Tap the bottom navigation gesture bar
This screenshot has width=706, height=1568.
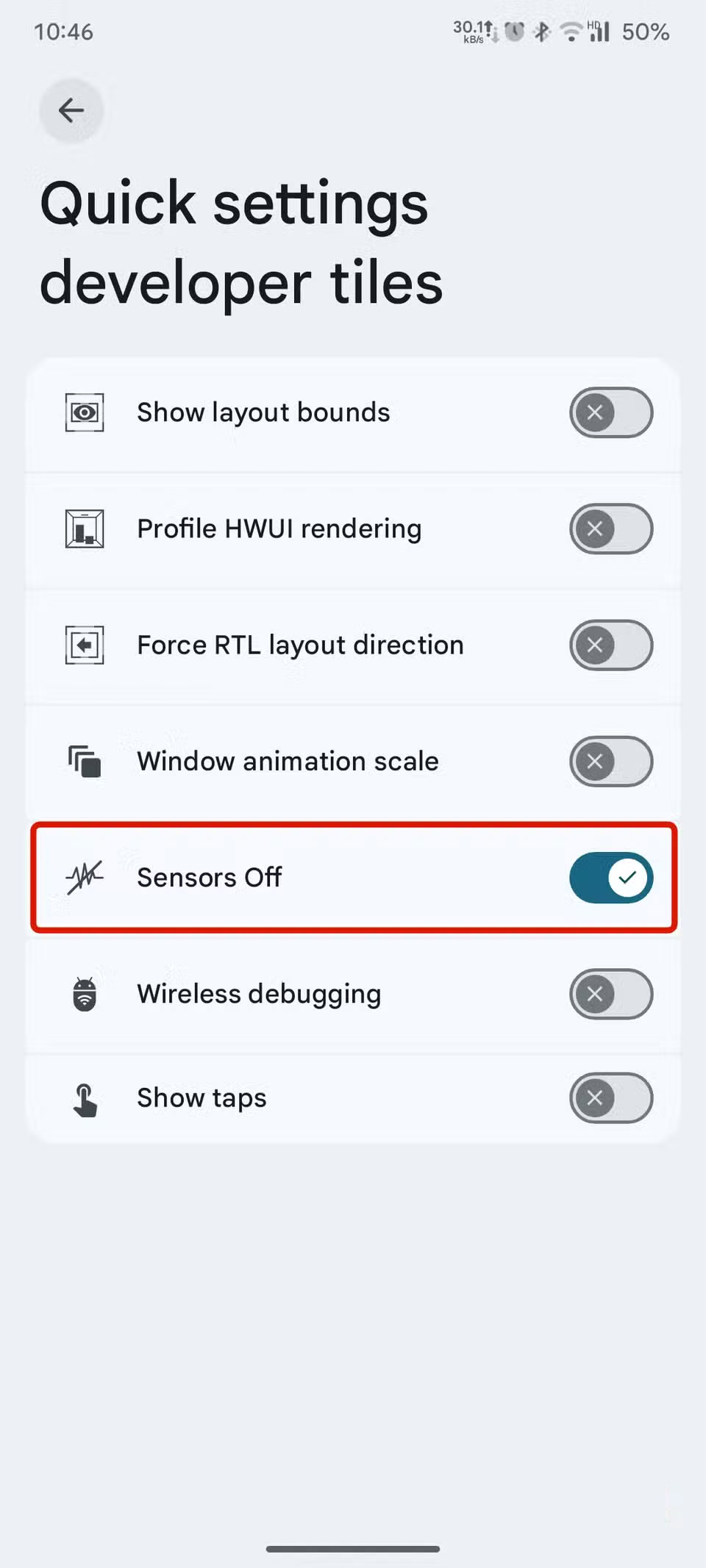point(353,1548)
